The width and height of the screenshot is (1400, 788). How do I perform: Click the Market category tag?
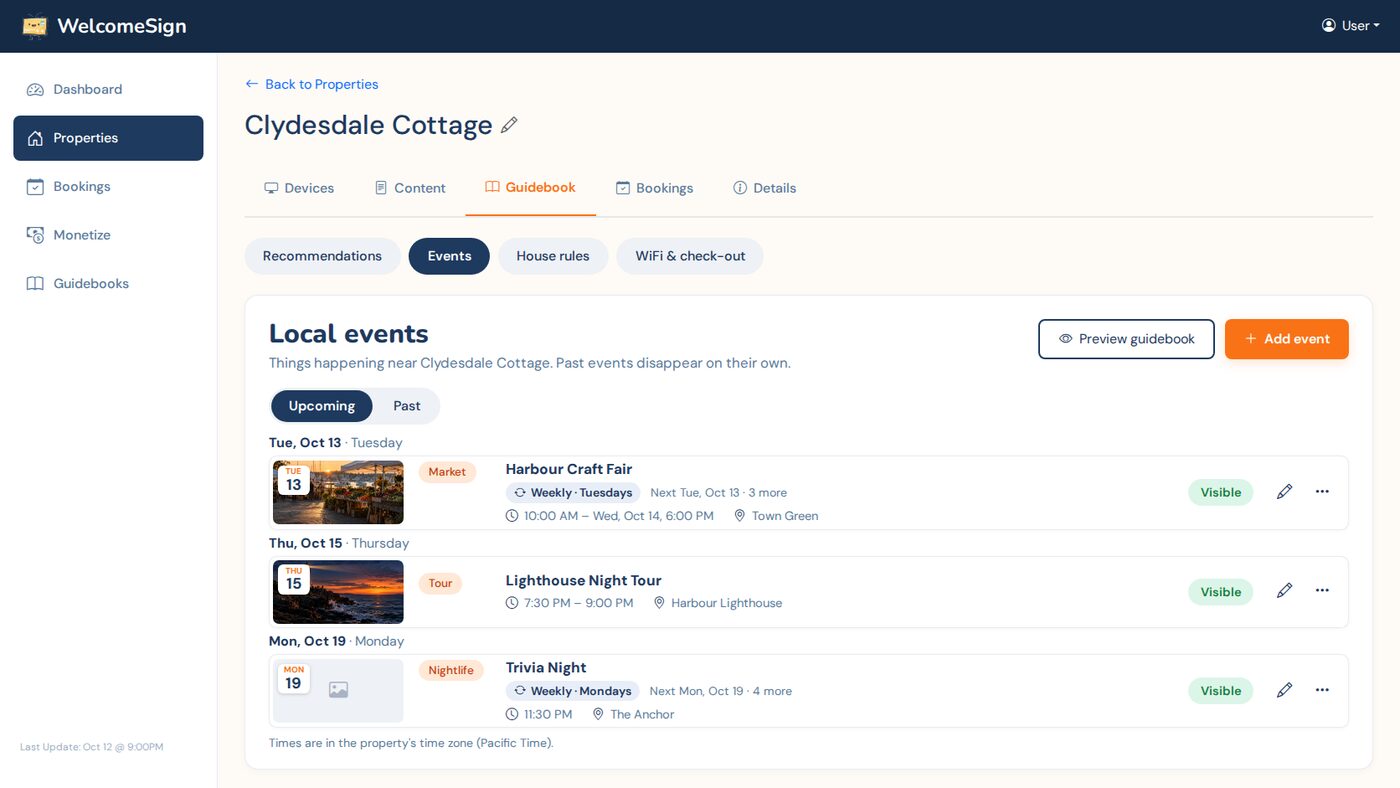pos(447,472)
